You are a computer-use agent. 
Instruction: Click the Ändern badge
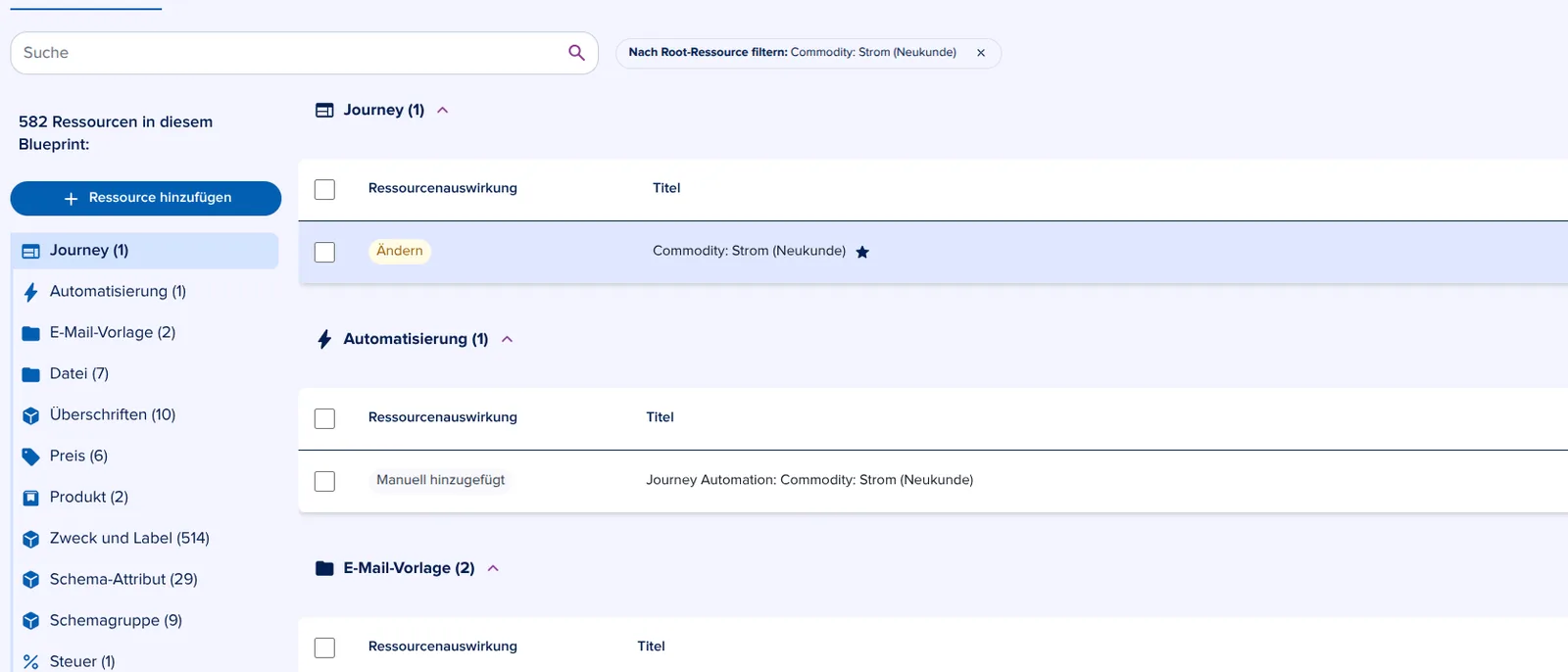[x=400, y=252]
